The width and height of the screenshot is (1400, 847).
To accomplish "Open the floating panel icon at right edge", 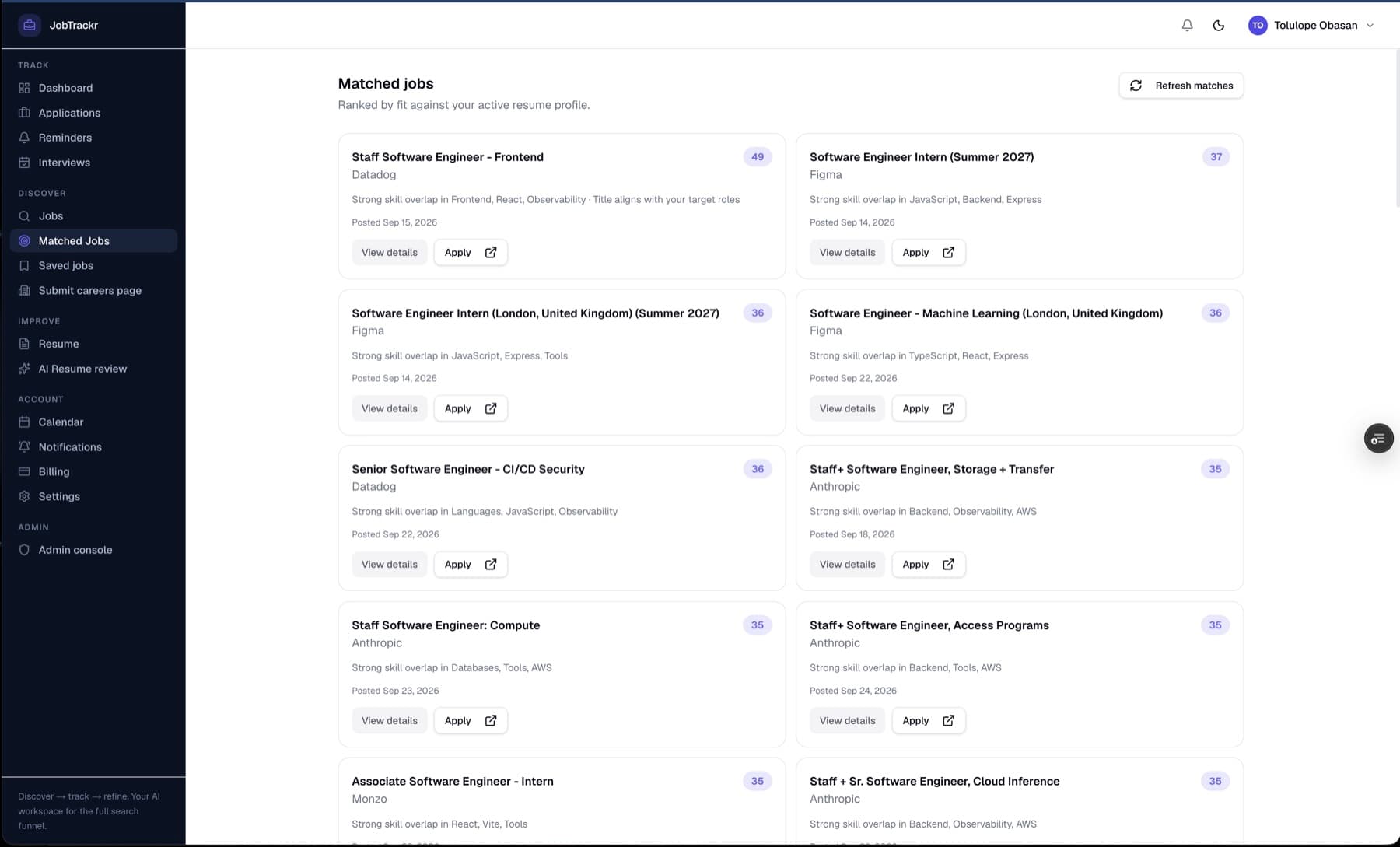I will pos(1378,439).
